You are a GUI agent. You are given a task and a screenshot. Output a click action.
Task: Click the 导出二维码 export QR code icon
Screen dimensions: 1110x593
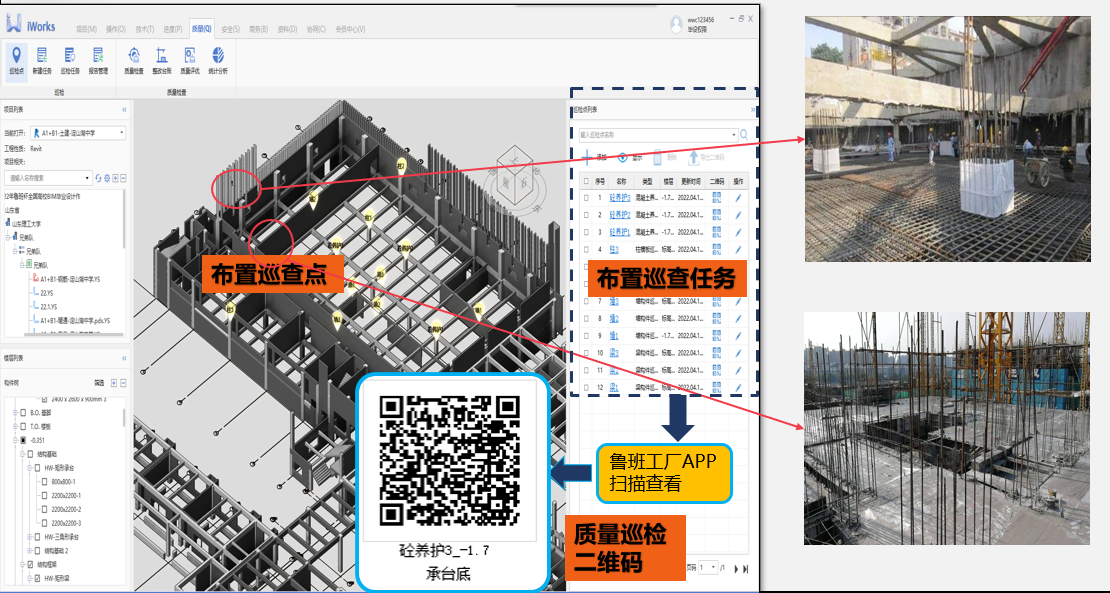coord(694,158)
